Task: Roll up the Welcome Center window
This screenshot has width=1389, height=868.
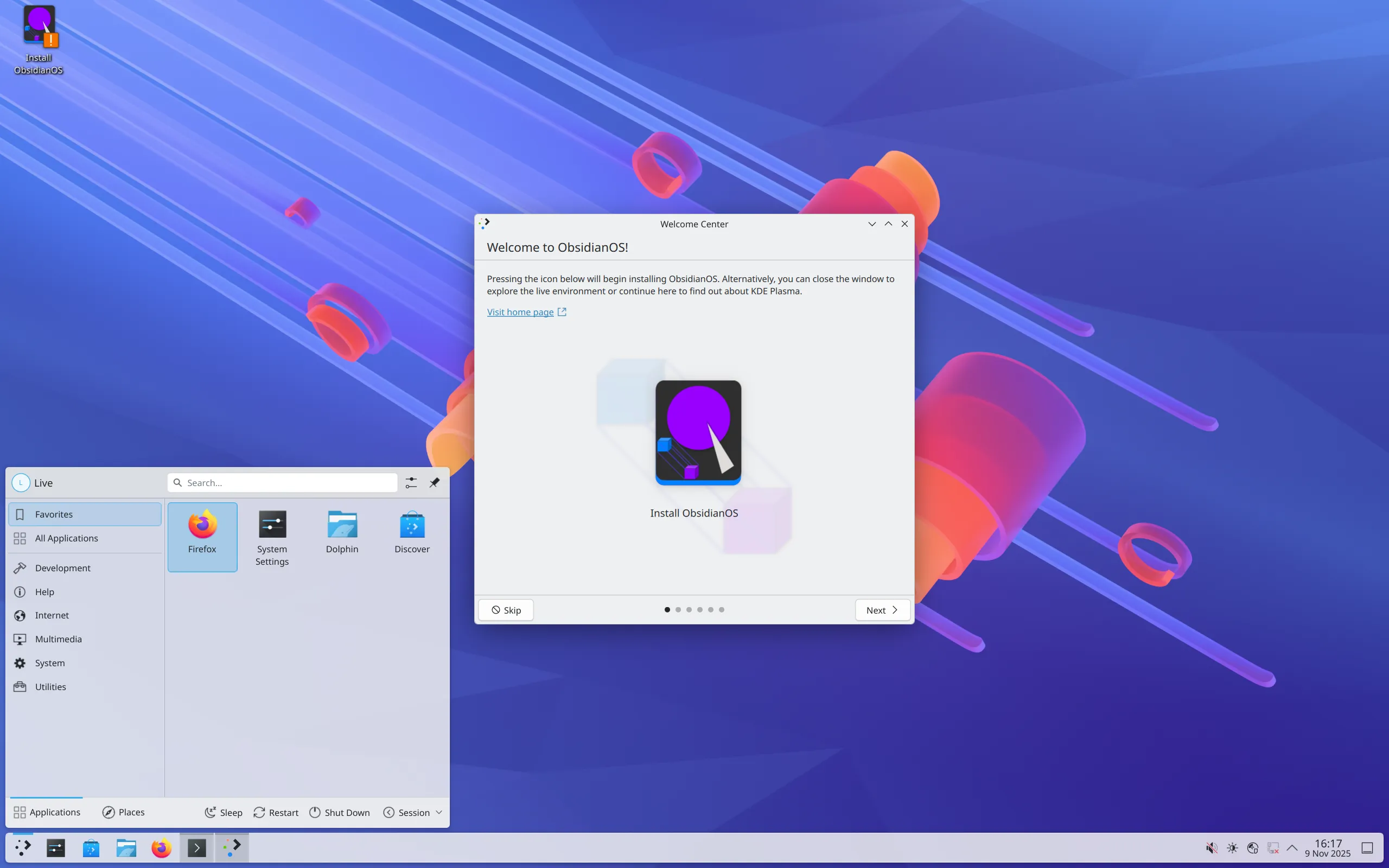Action: 888,224
